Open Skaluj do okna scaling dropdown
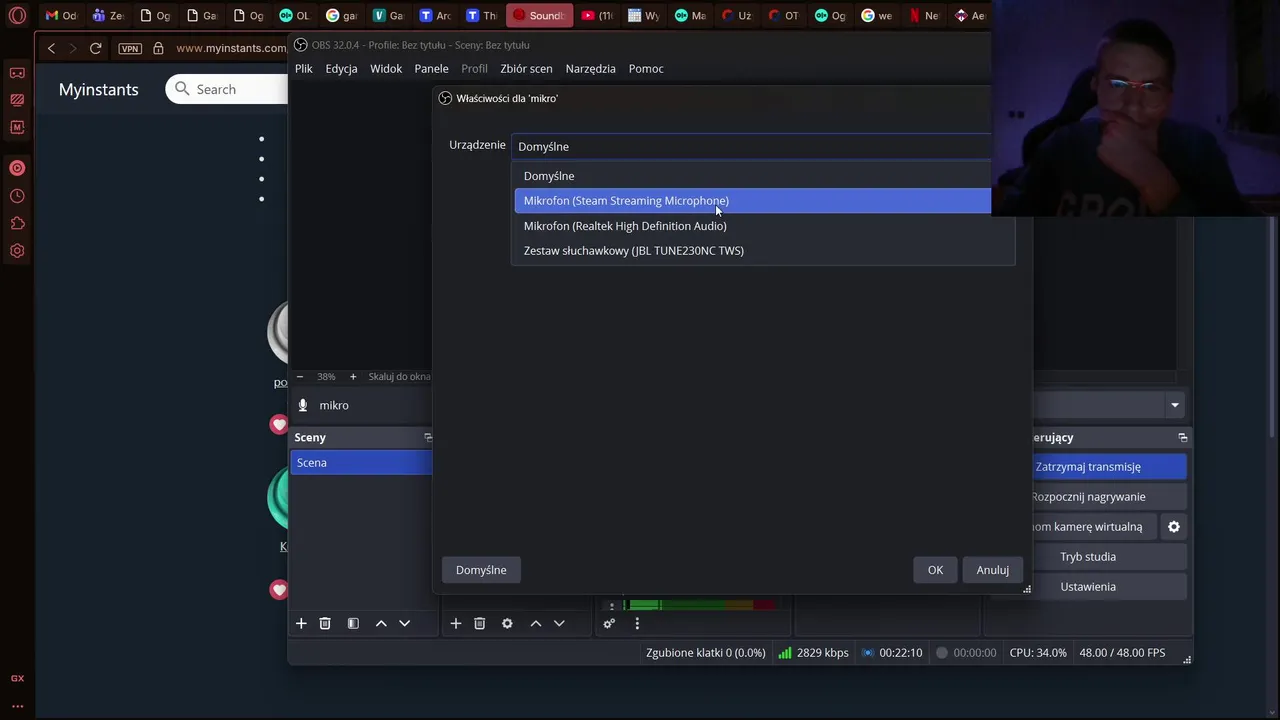The height and width of the screenshot is (720, 1280). coord(399,377)
